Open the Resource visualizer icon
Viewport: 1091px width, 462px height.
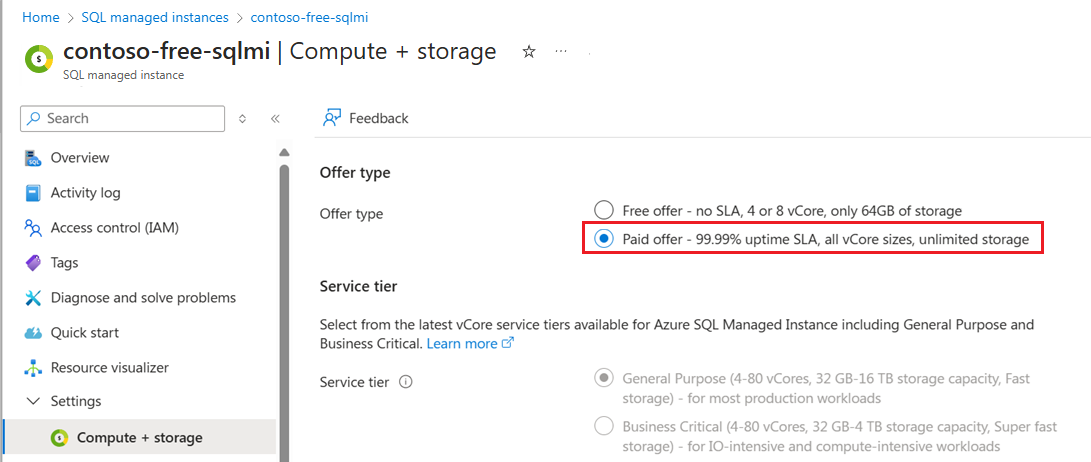pyautogui.click(x=33, y=368)
